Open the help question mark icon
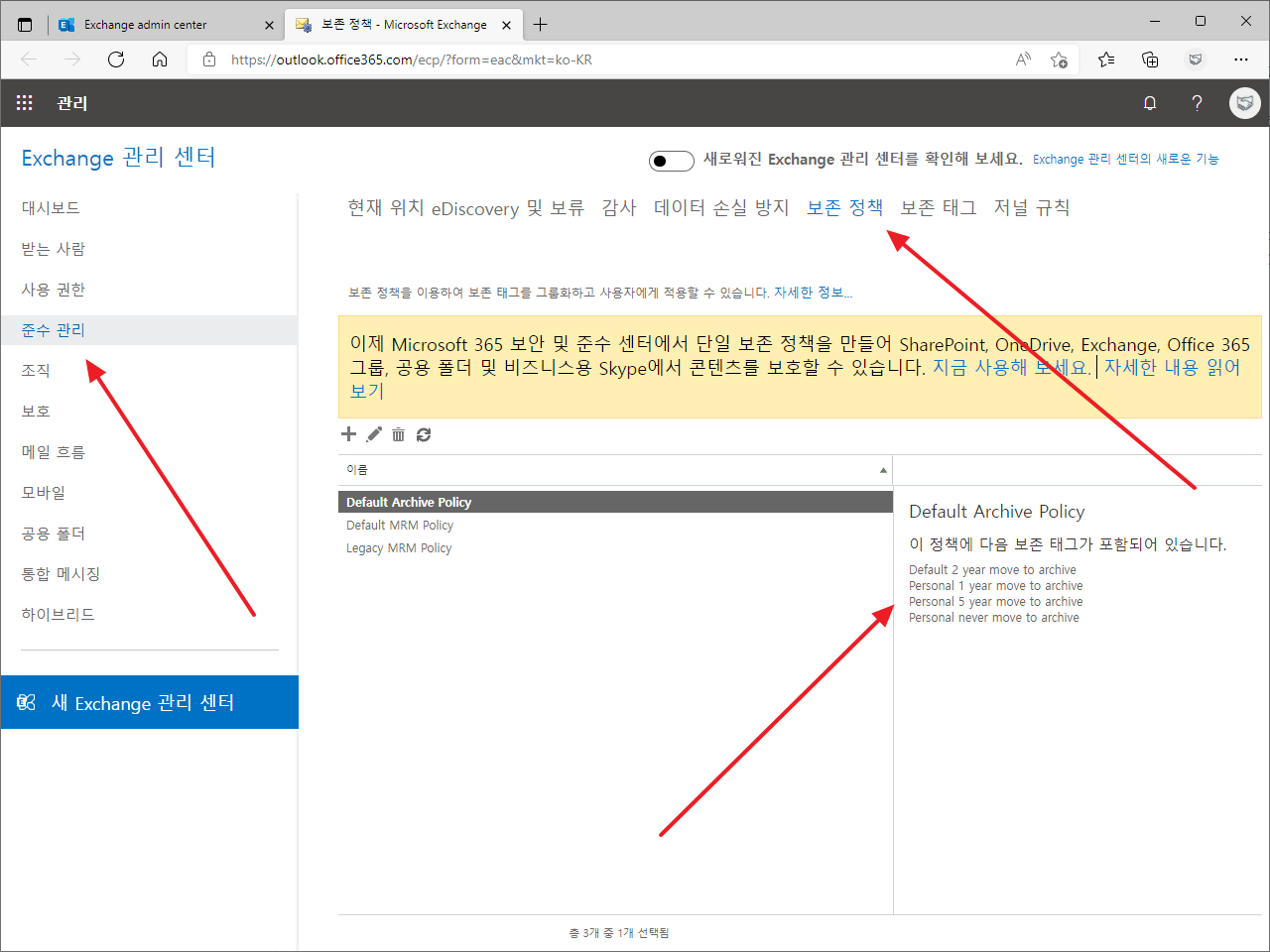This screenshot has width=1270, height=952. click(x=1198, y=103)
